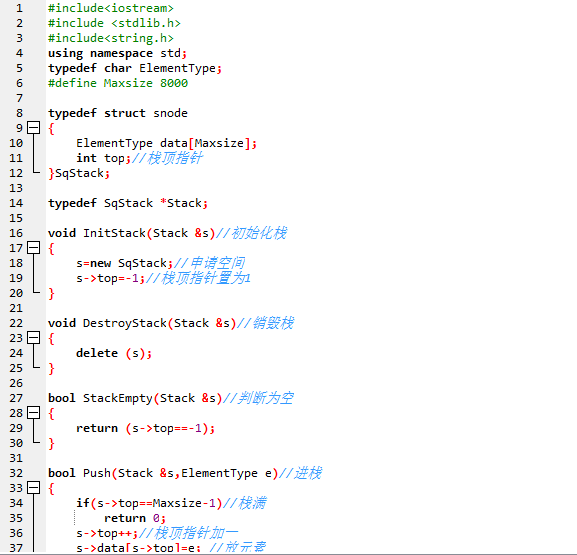The width and height of the screenshot is (577, 555).
Task: Click 's->top=-1;' on line 19
Action: pyautogui.click(x=111, y=278)
